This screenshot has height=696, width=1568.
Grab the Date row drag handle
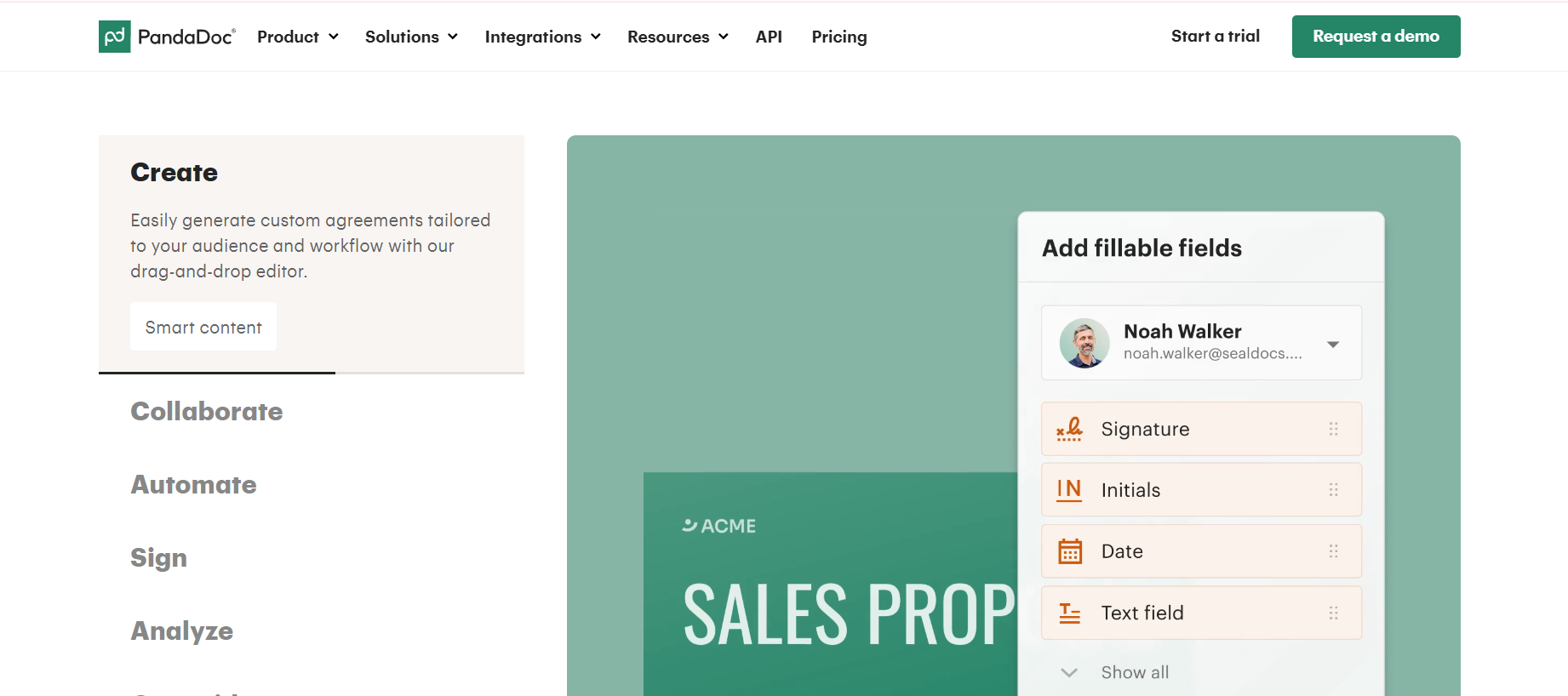pos(1334,551)
